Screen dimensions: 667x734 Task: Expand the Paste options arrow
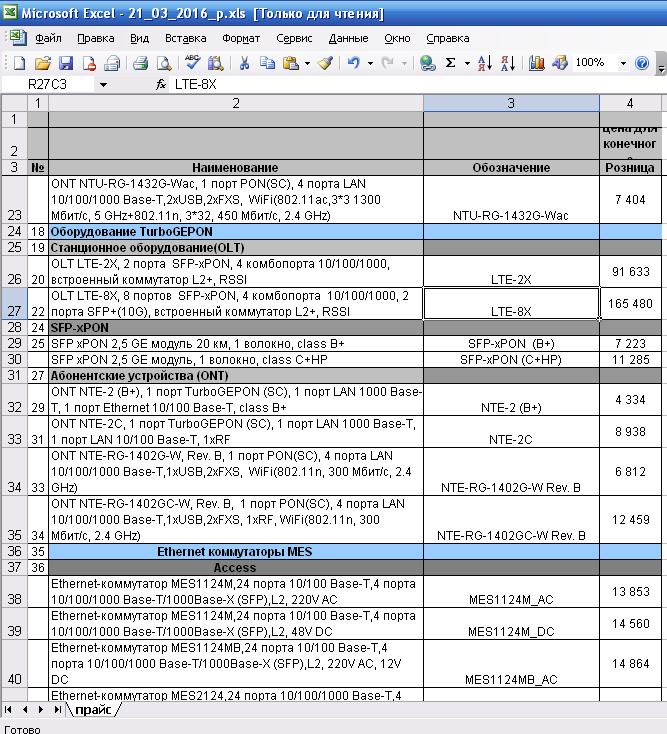click(307, 63)
